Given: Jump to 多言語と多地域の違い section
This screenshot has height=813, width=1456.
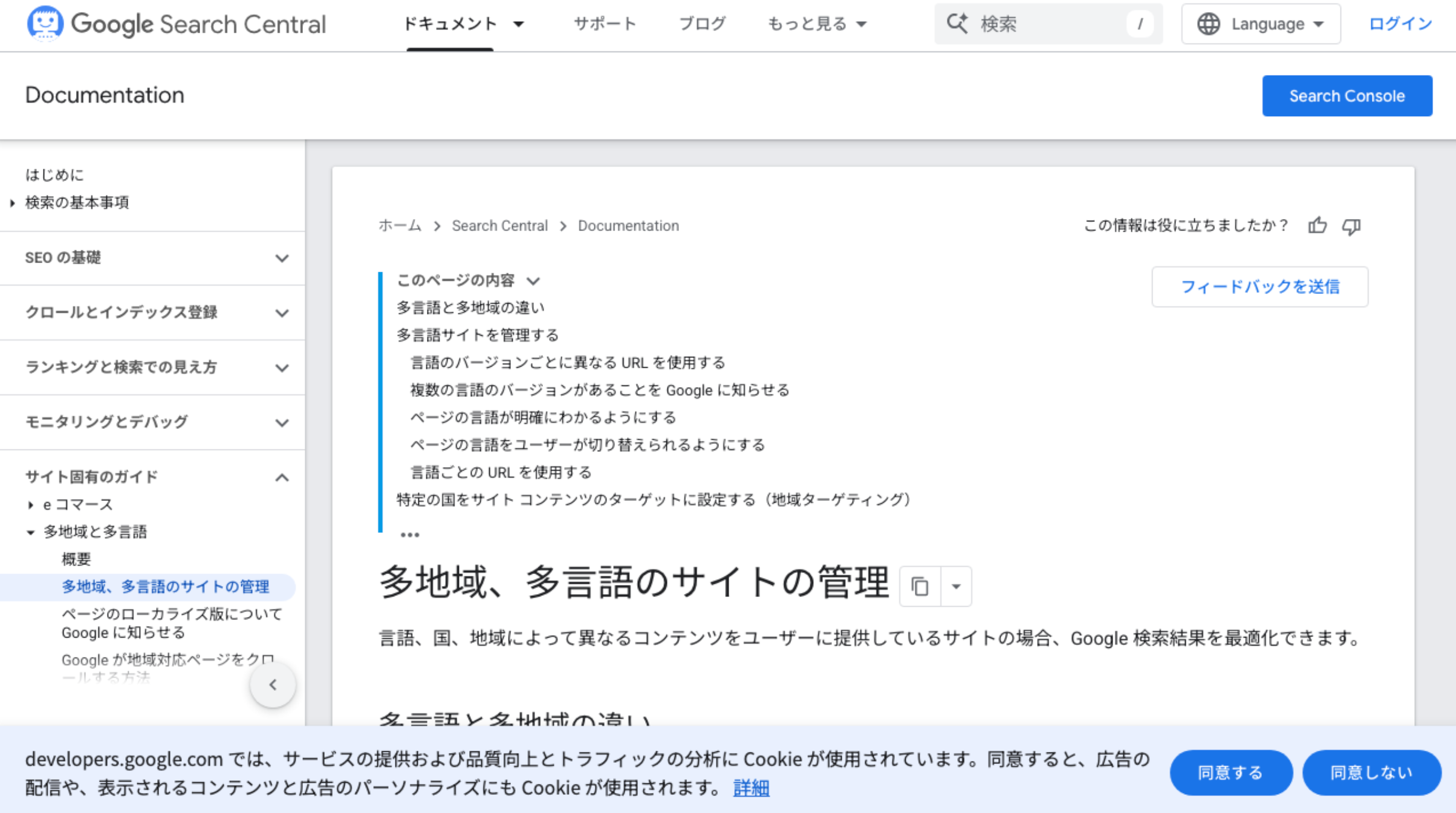Looking at the screenshot, I should [470, 307].
